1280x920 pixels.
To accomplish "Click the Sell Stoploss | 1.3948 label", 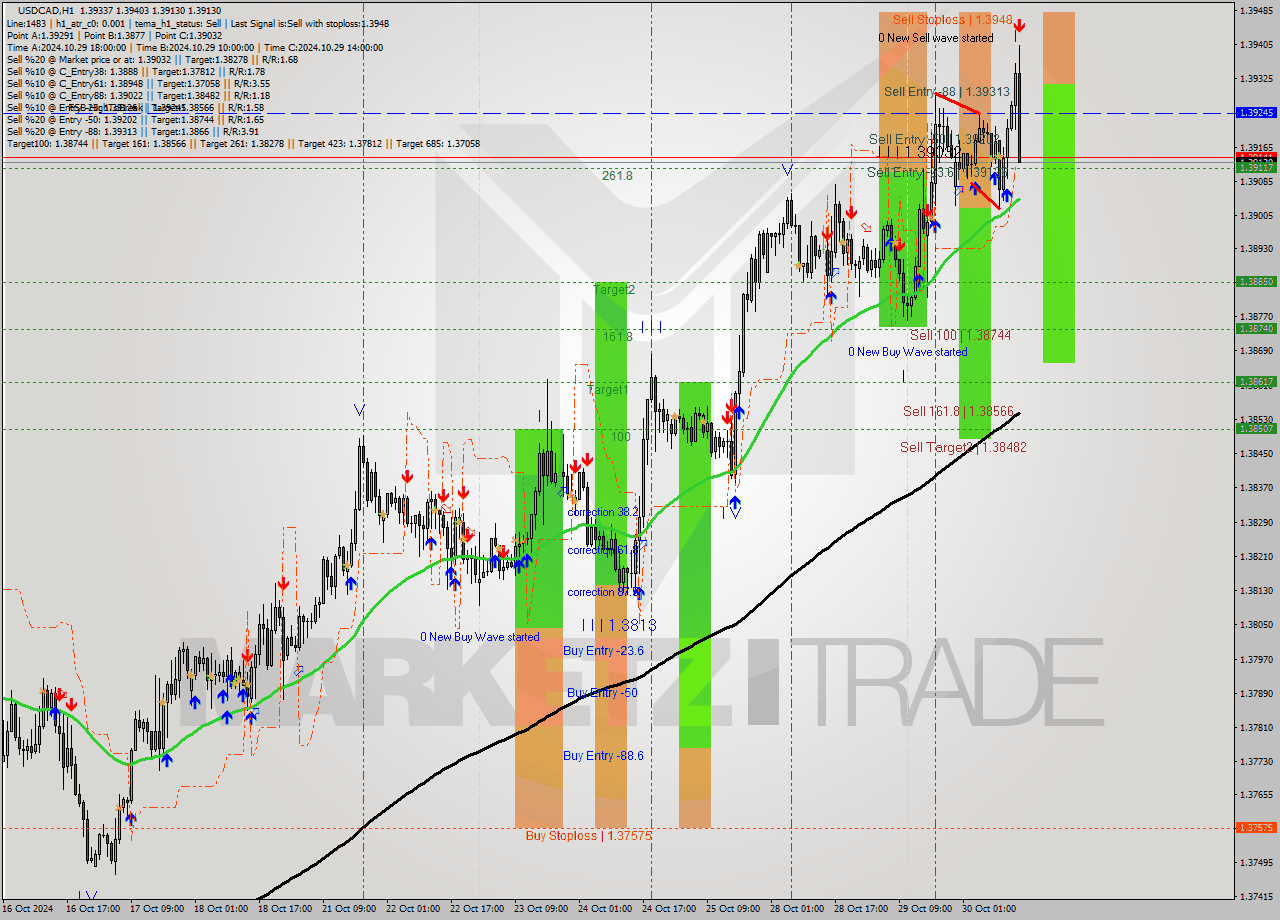I will [x=952, y=19].
